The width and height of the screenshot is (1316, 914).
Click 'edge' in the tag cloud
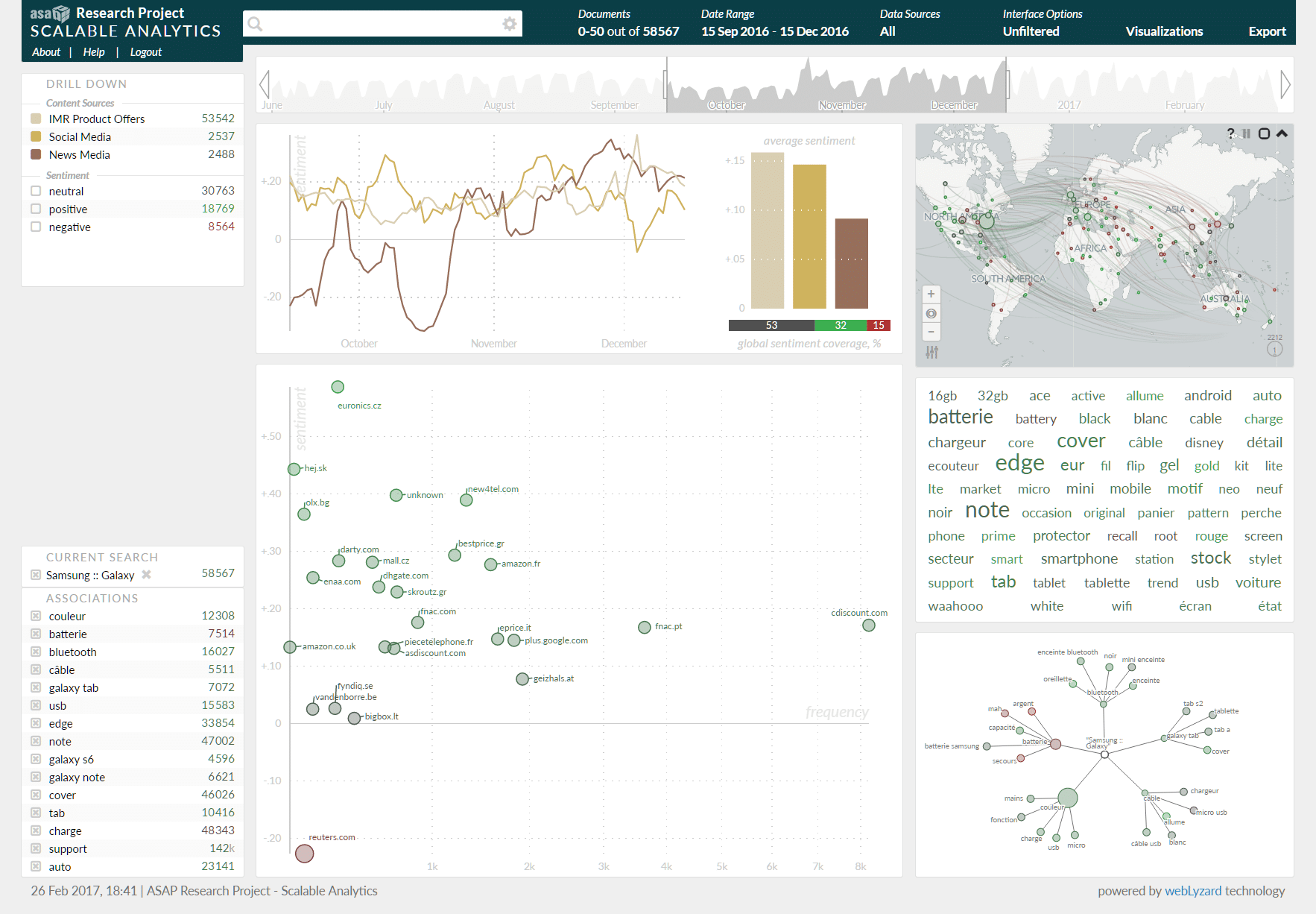tap(1019, 463)
